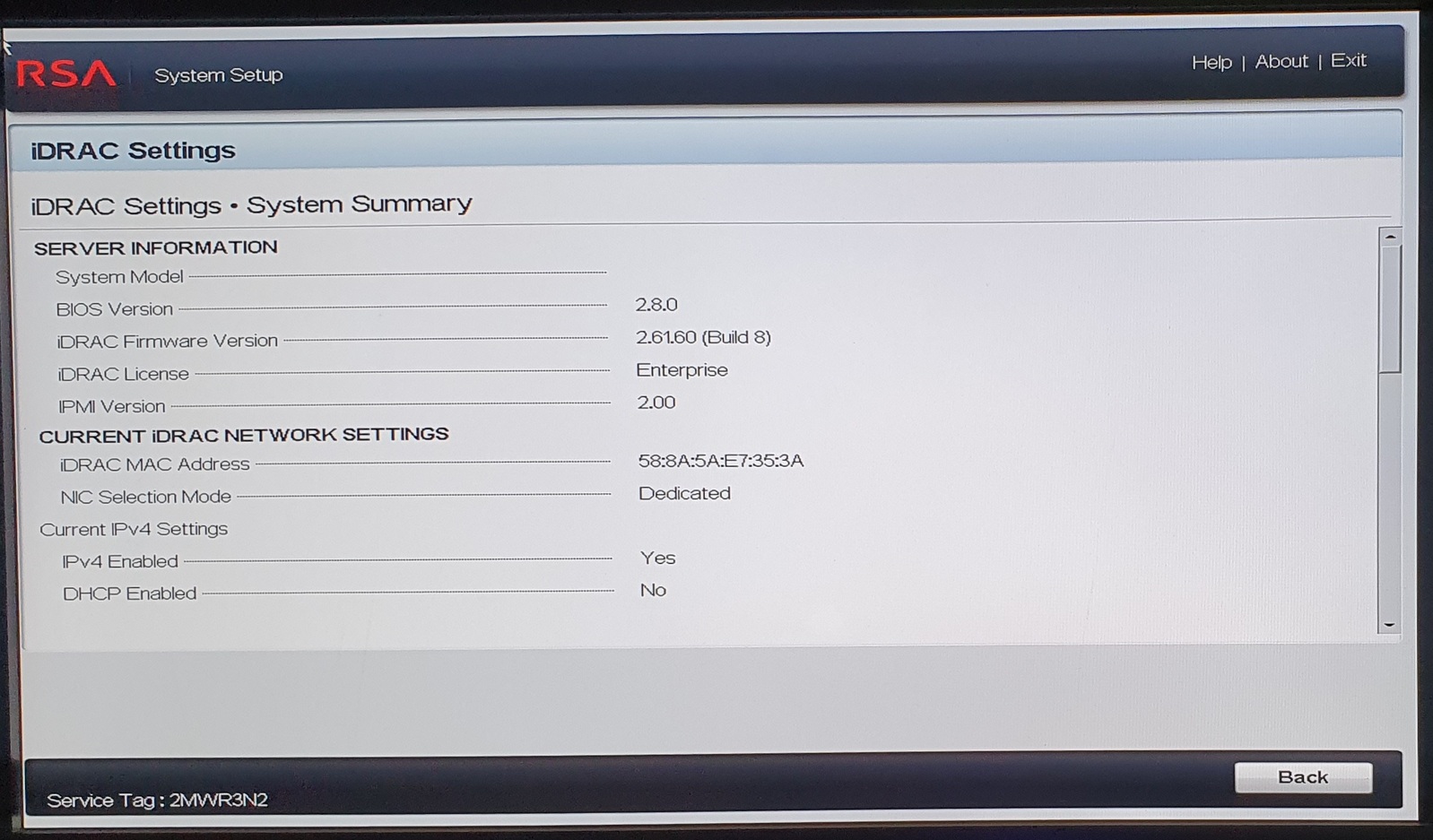The image size is (1433, 840).
Task: Click the Enterprise license value
Action: coord(682,370)
